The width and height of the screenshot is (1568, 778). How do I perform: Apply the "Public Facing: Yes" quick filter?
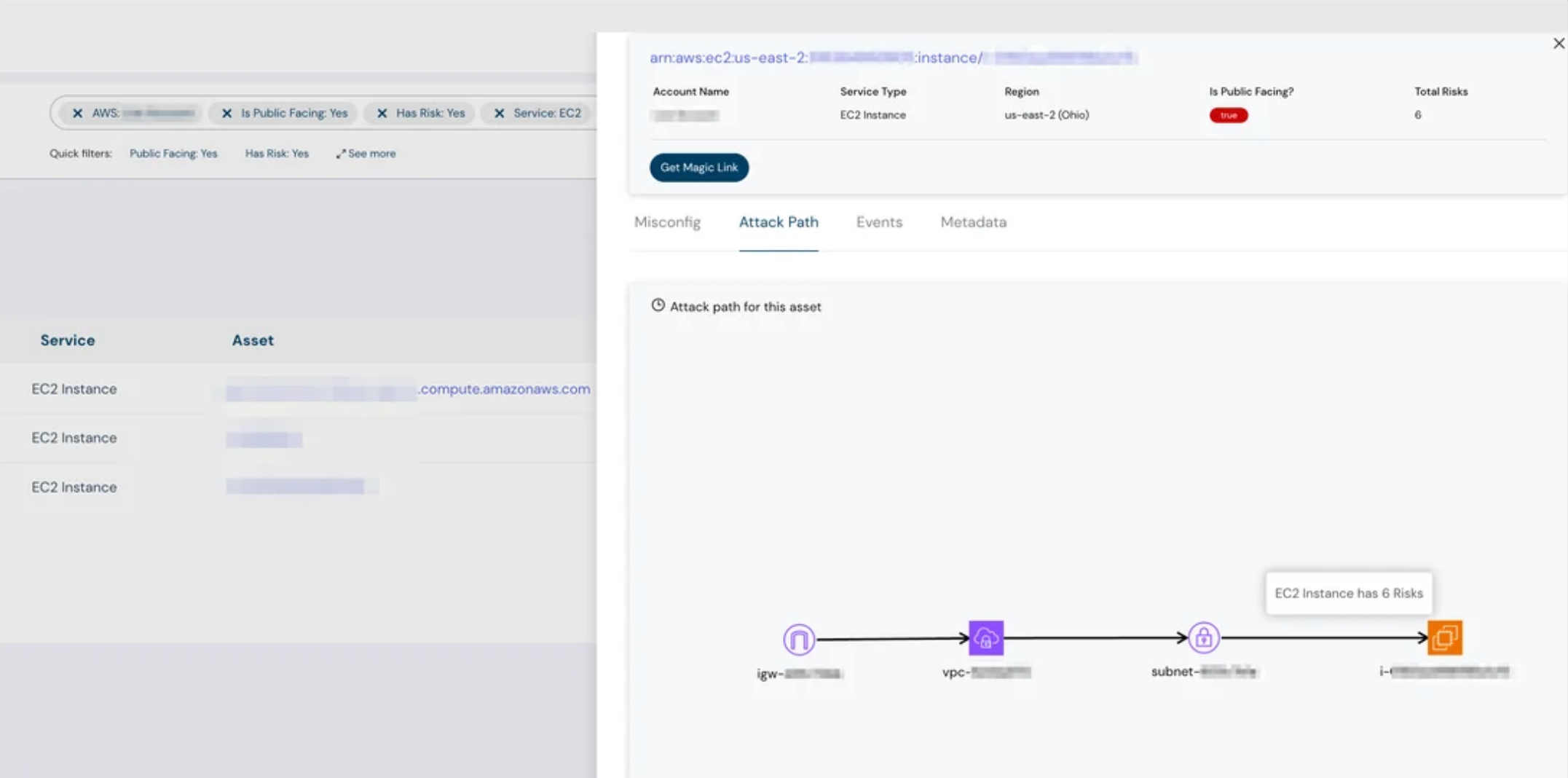pyautogui.click(x=173, y=154)
